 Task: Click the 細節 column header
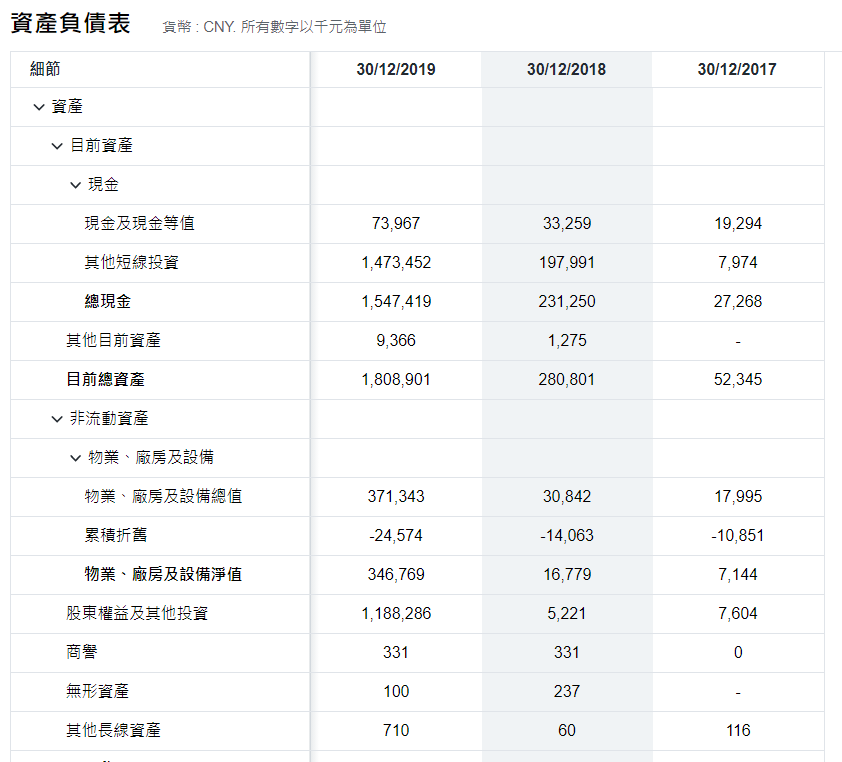(x=45, y=69)
